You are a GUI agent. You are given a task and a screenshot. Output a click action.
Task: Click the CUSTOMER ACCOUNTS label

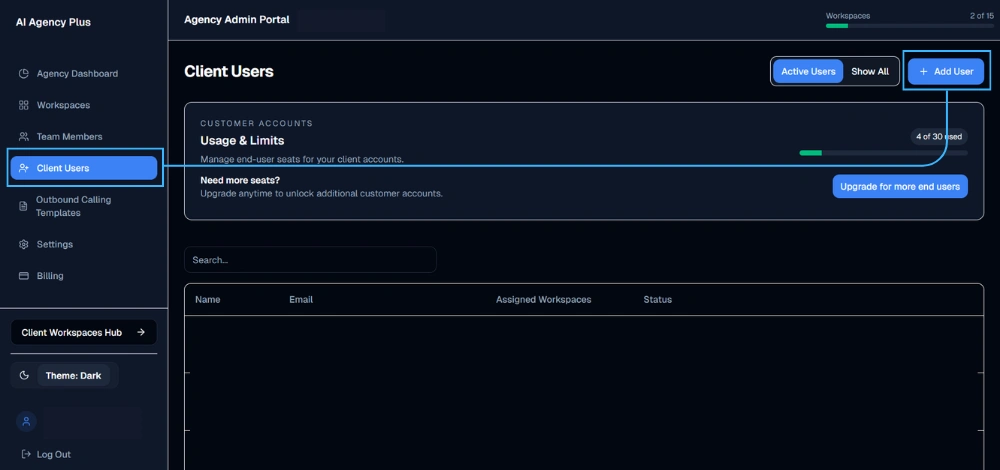click(256, 123)
